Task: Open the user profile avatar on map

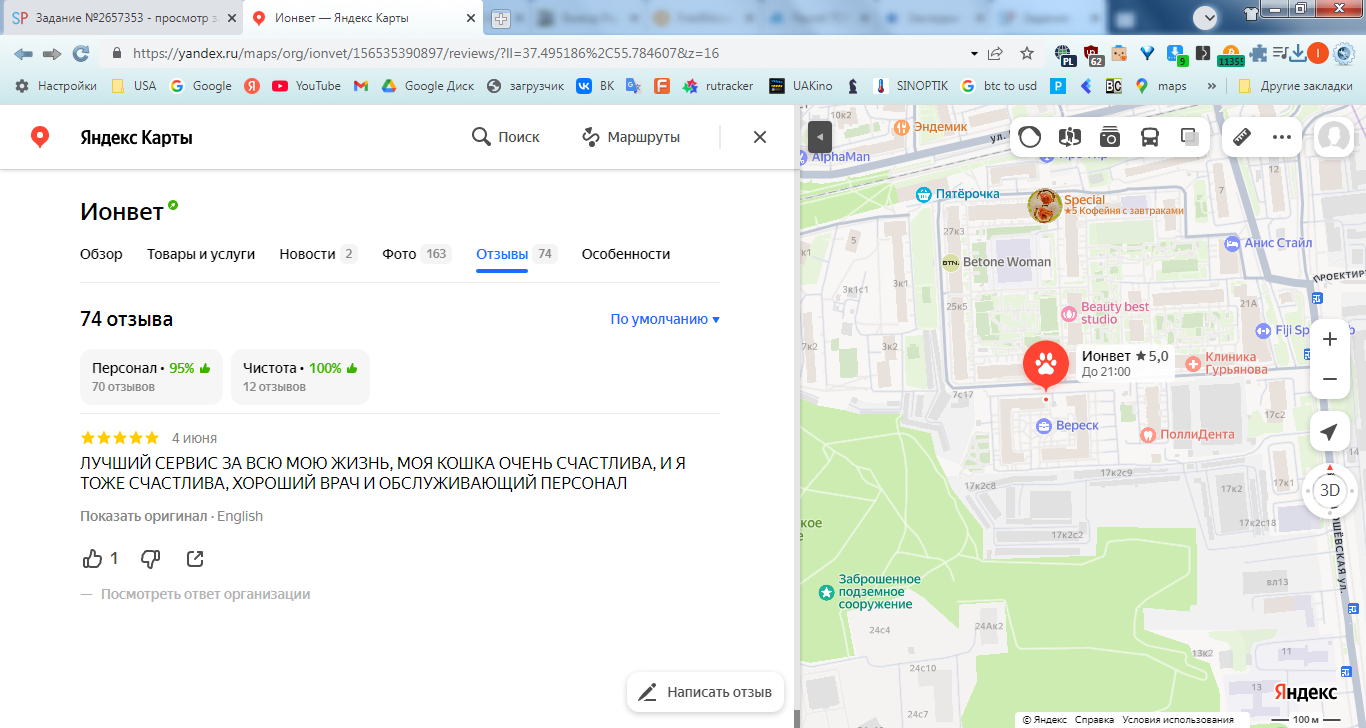Action: [1334, 137]
